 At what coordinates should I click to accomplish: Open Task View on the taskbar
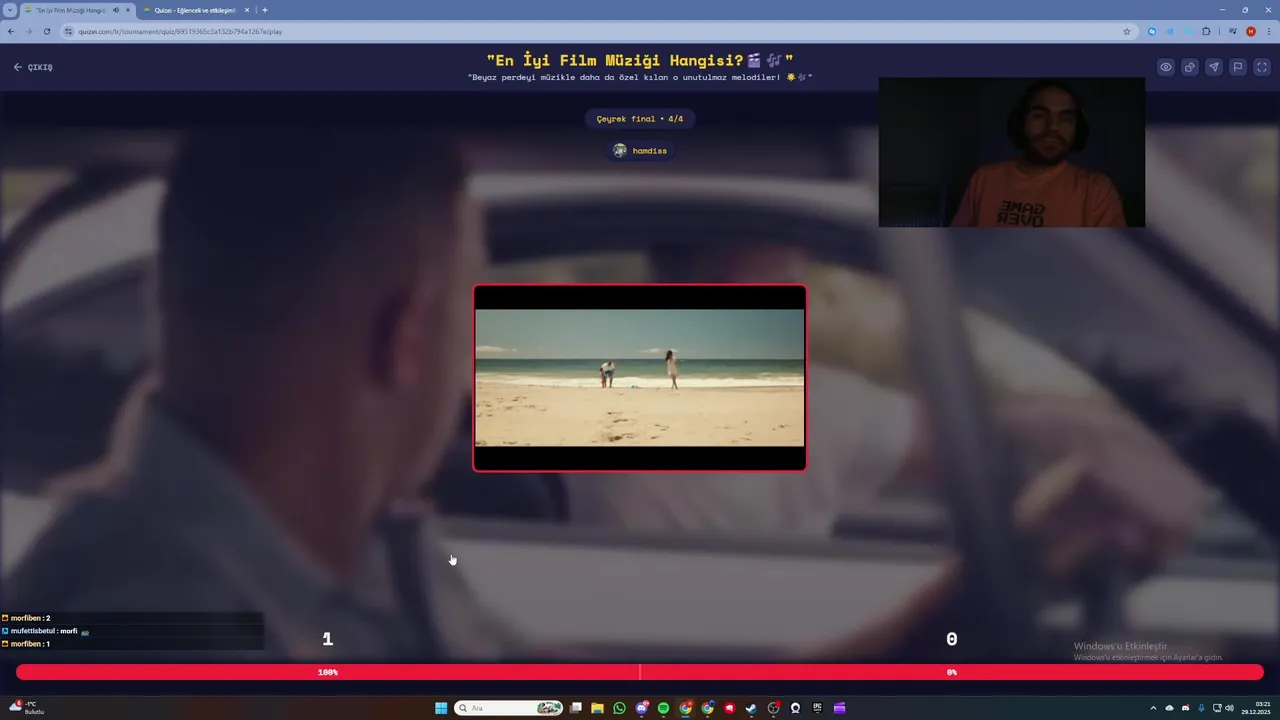pyautogui.click(x=575, y=708)
